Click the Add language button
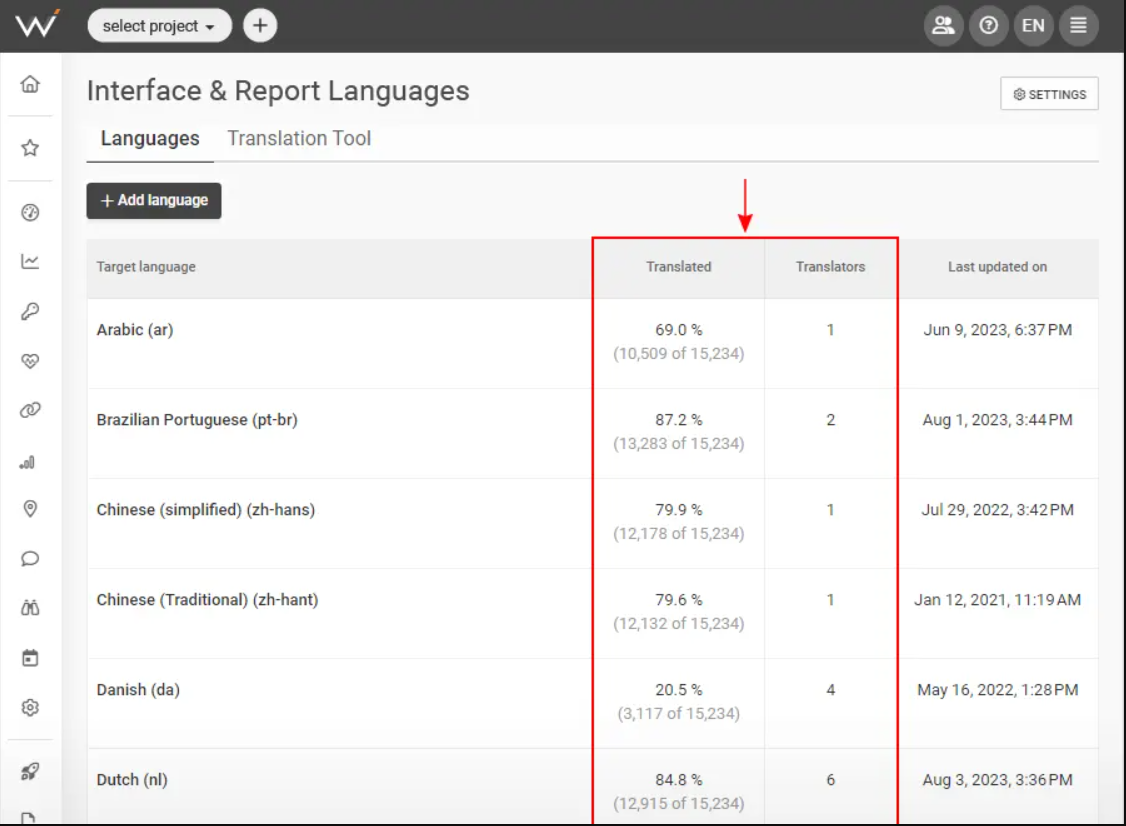 pos(154,200)
